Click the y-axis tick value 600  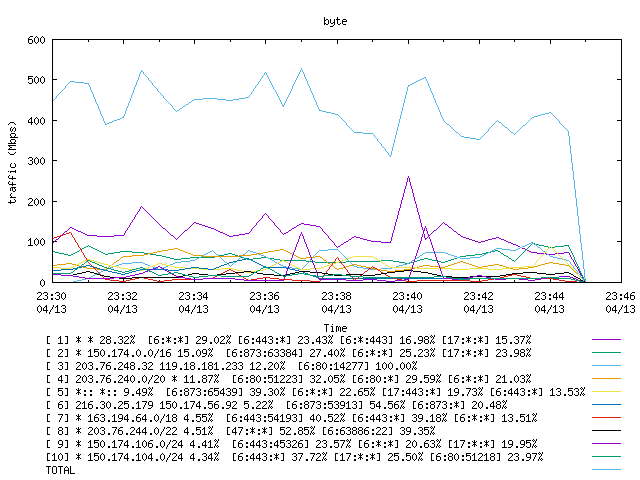pos(36,40)
